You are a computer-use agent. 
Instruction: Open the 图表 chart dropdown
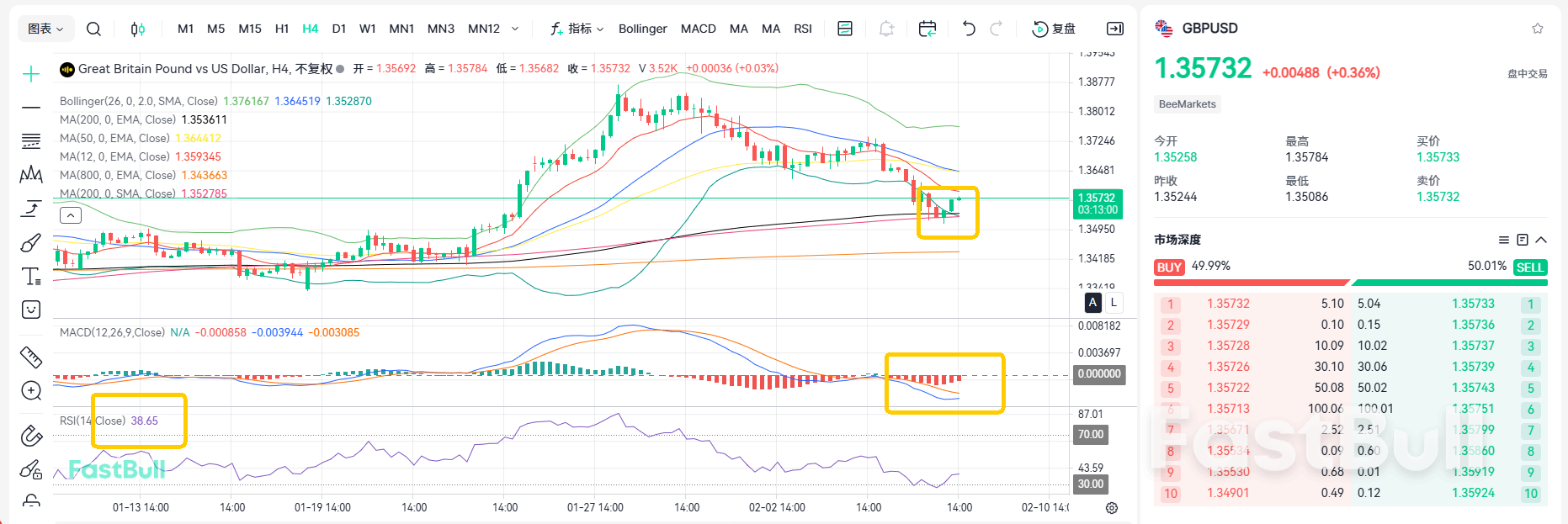pos(45,29)
